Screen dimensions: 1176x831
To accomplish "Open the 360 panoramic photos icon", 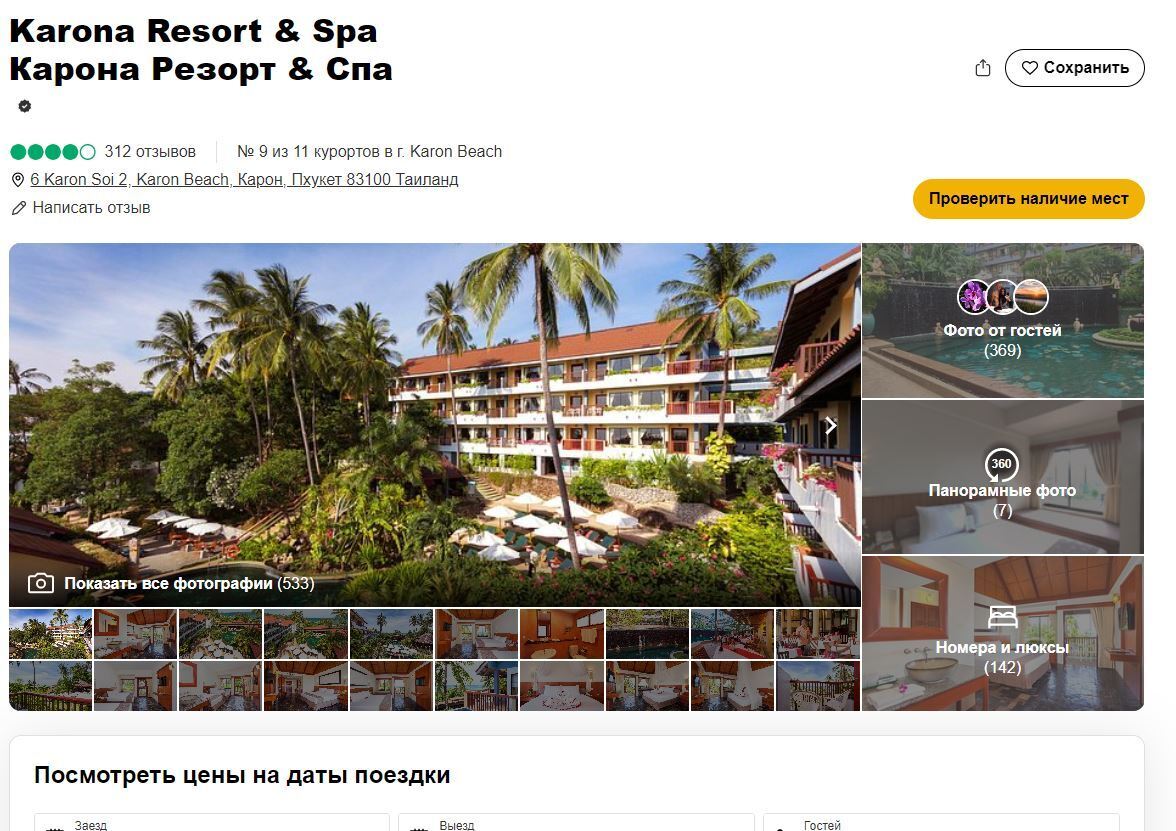I will click(x=1001, y=464).
